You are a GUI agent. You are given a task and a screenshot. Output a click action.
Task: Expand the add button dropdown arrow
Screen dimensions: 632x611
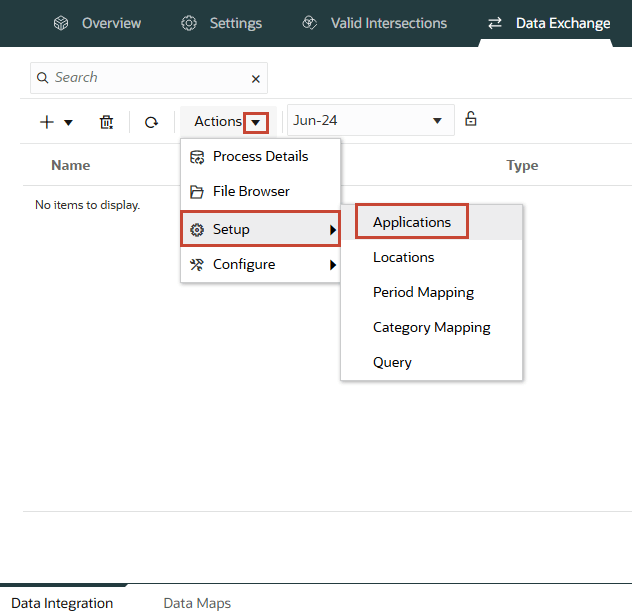(x=69, y=122)
